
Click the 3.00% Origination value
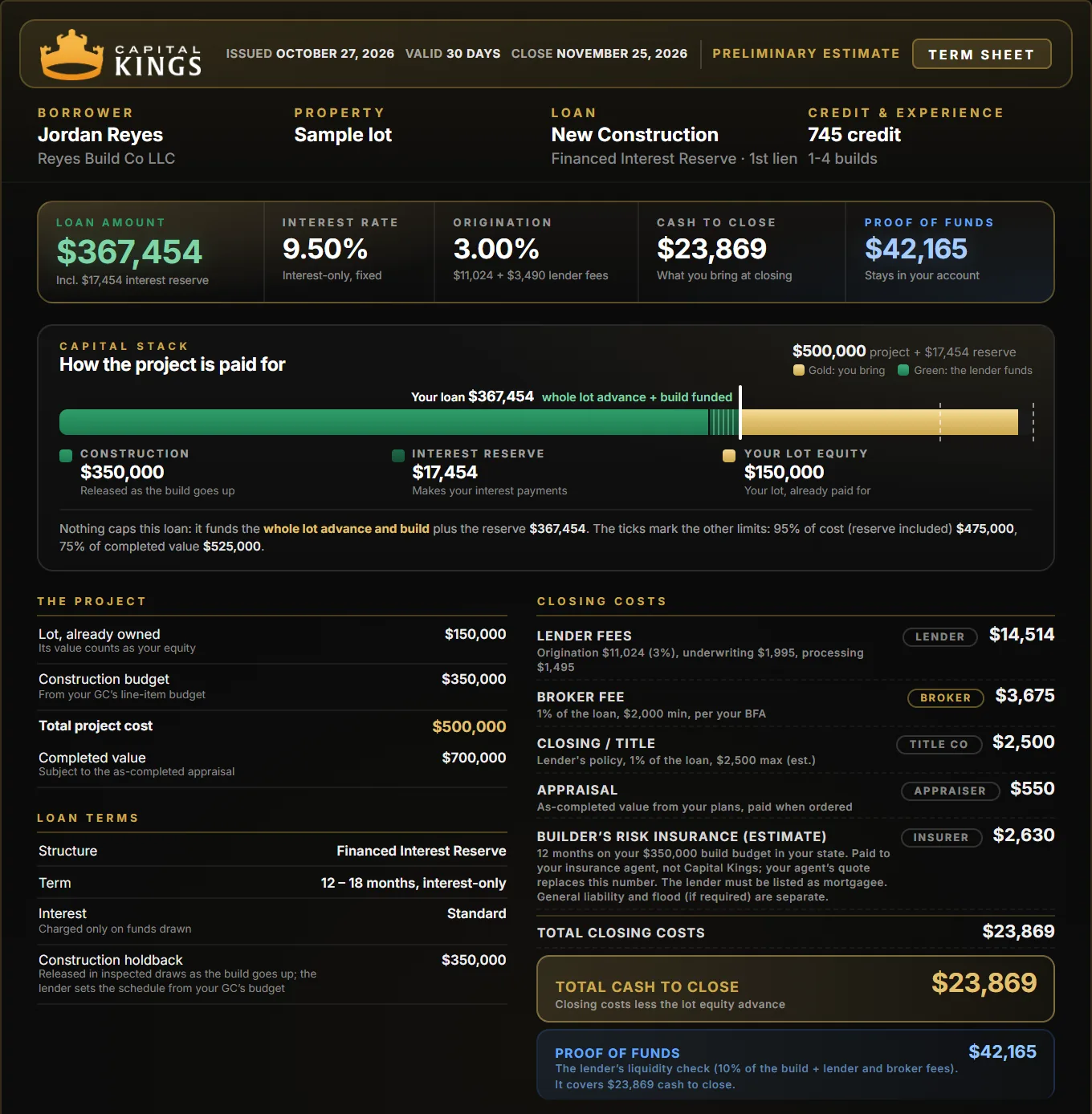(x=496, y=249)
